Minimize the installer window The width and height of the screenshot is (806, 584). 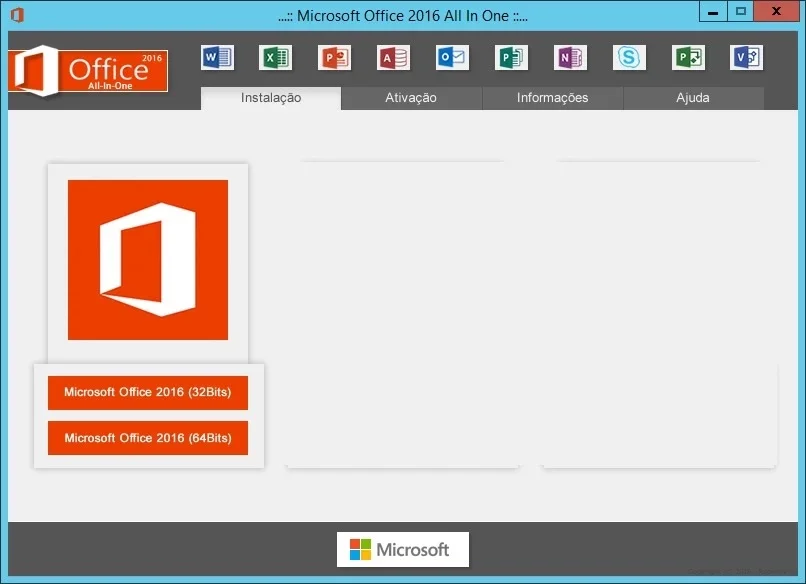tap(713, 11)
